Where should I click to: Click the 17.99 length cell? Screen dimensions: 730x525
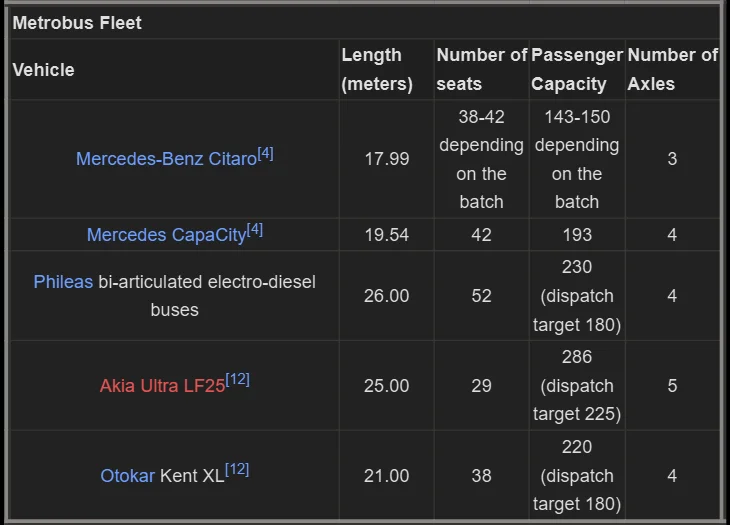[386, 159]
